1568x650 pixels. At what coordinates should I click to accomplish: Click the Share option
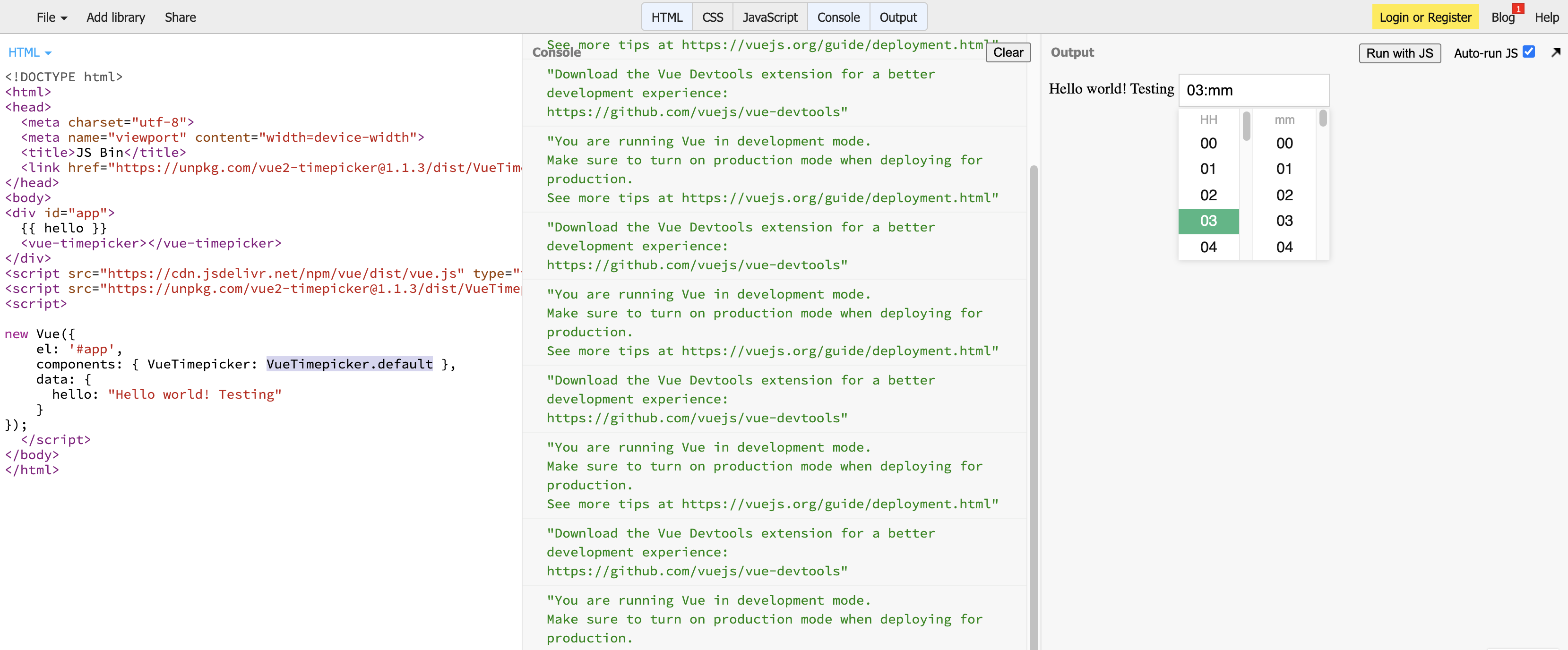[180, 17]
